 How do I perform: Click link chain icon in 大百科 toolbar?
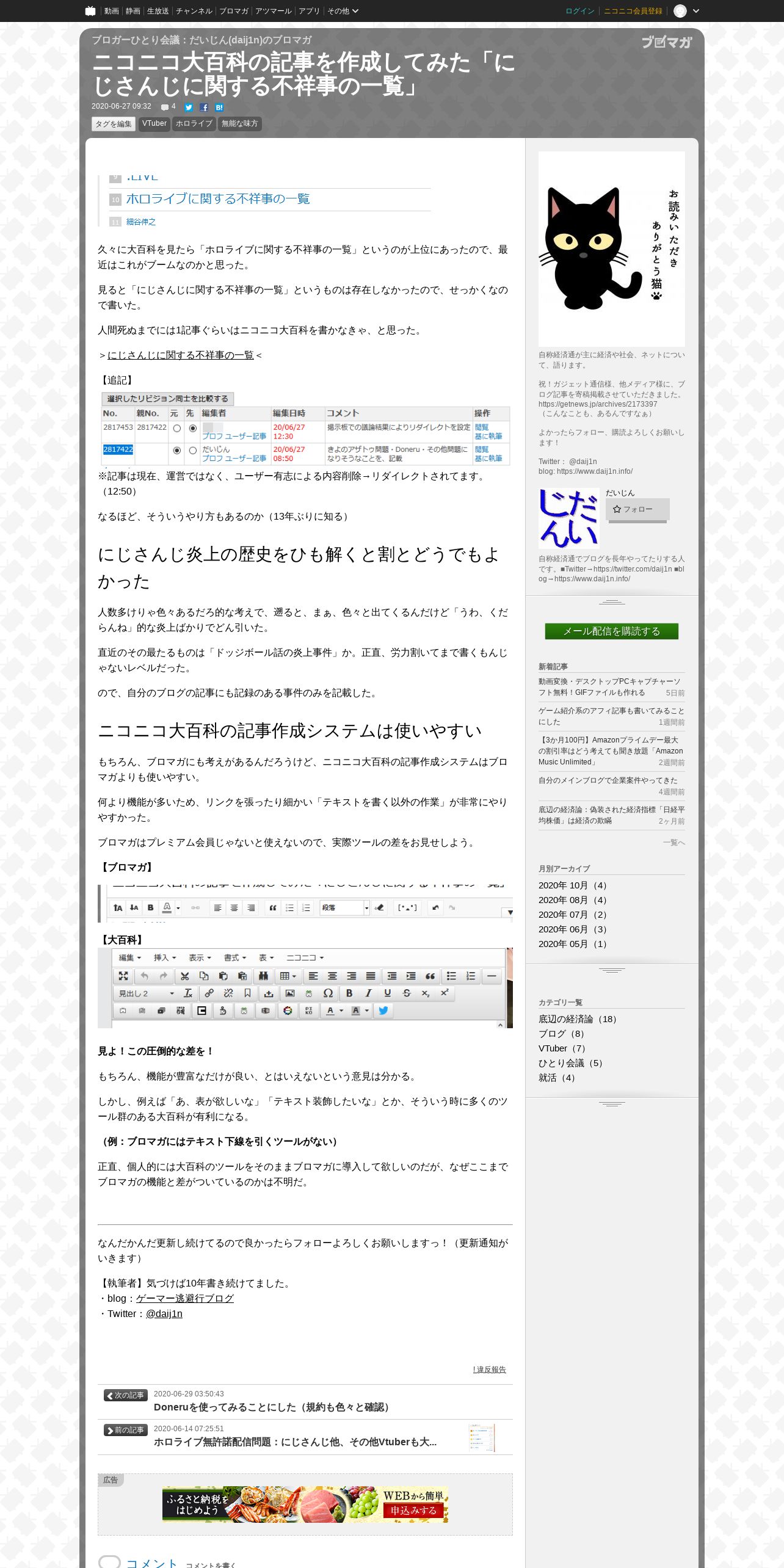point(209,993)
